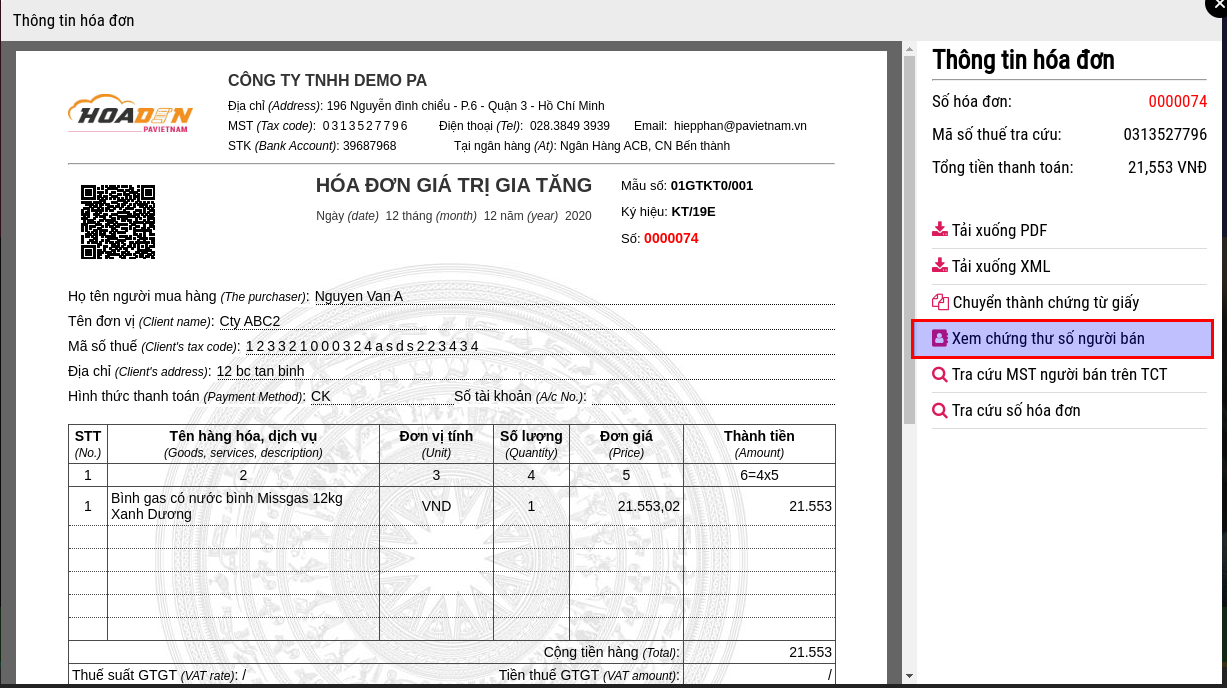Click invoice number 0000074 in side panel
The width and height of the screenshot is (1227, 688).
click(x=1178, y=101)
